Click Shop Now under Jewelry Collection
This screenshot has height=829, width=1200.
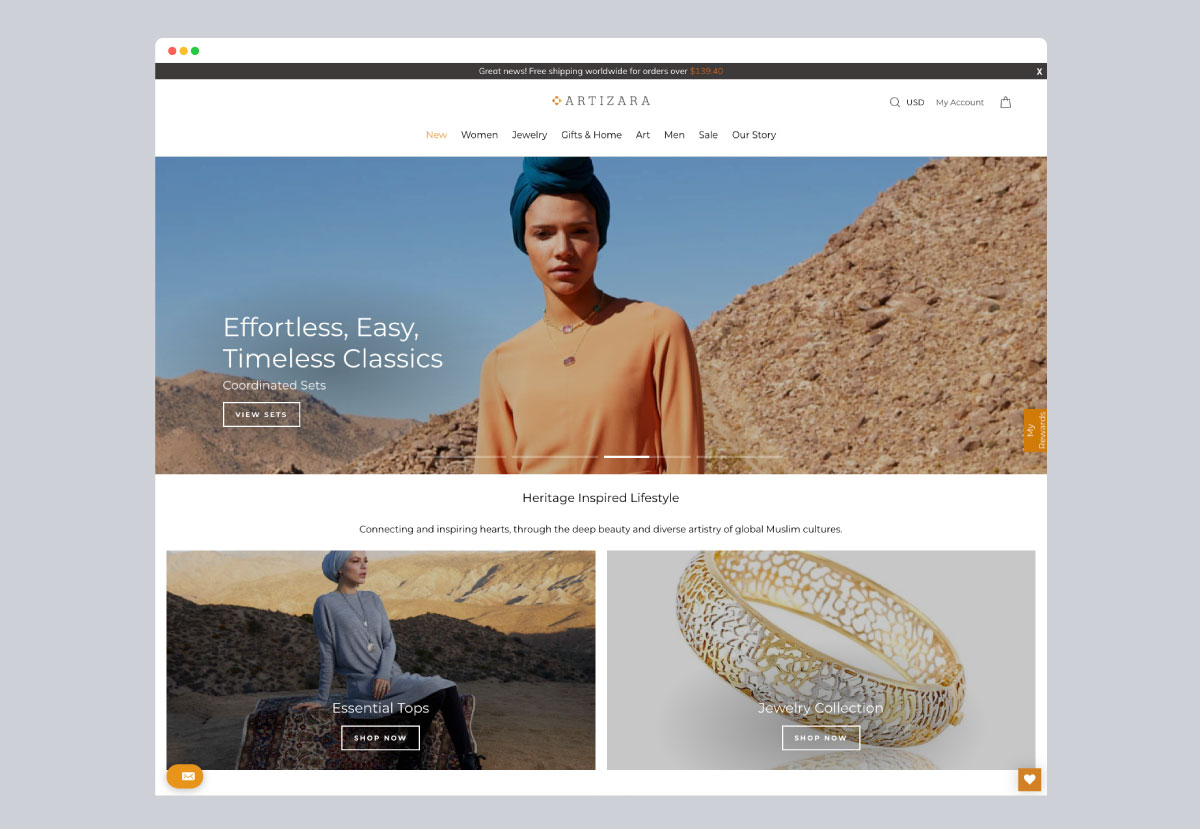pos(821,738)
